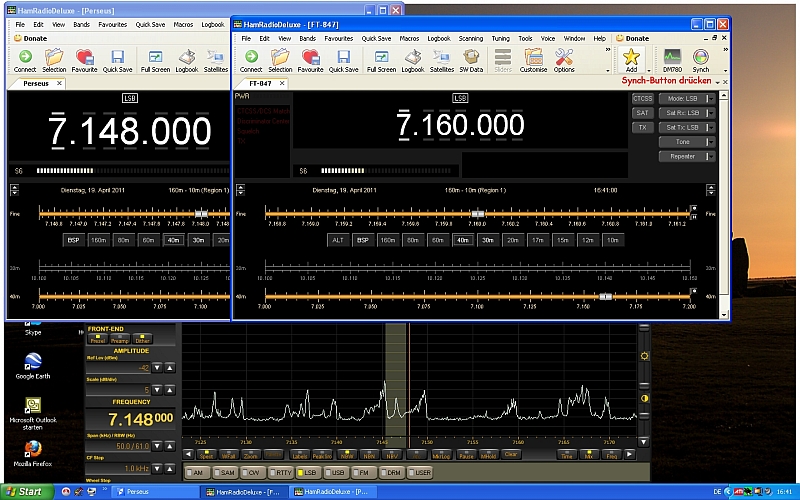
Task: Click Fine tuning slider handle in Perseus HRD
Action: (x=201, y=214)
